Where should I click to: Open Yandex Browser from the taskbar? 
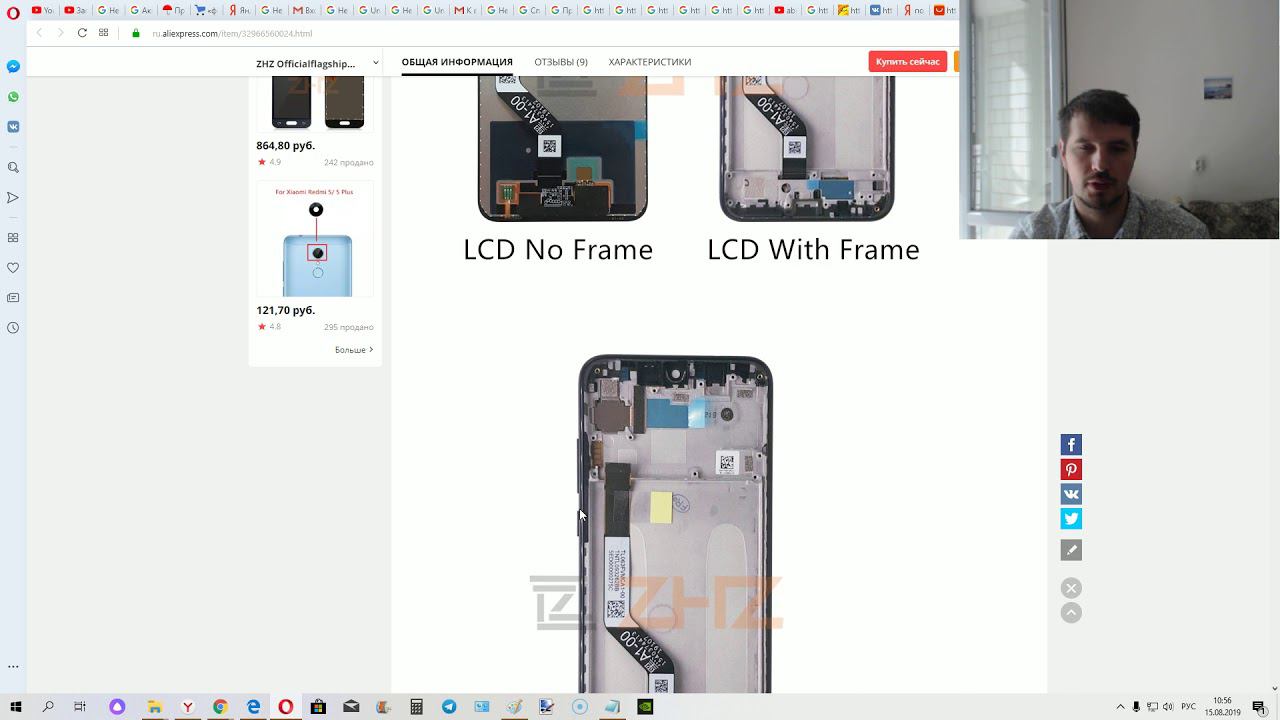tap(187, 707)
